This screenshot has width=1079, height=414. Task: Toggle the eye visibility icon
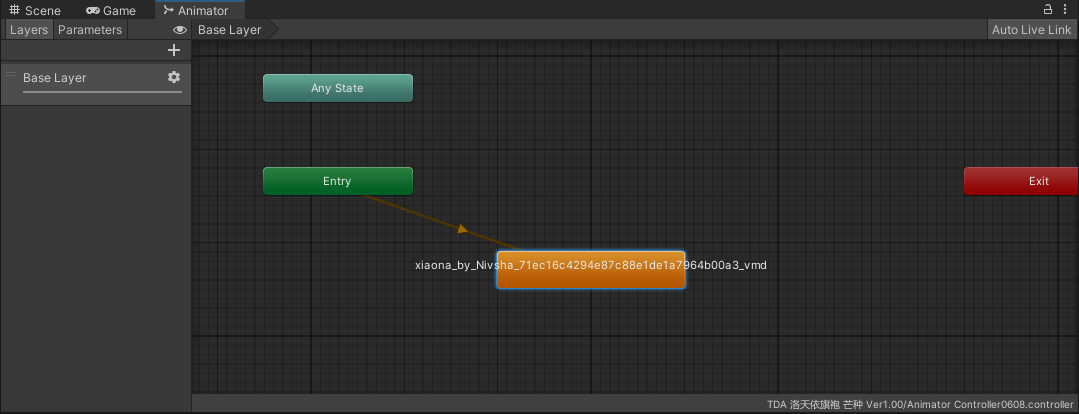click(180, 30)
